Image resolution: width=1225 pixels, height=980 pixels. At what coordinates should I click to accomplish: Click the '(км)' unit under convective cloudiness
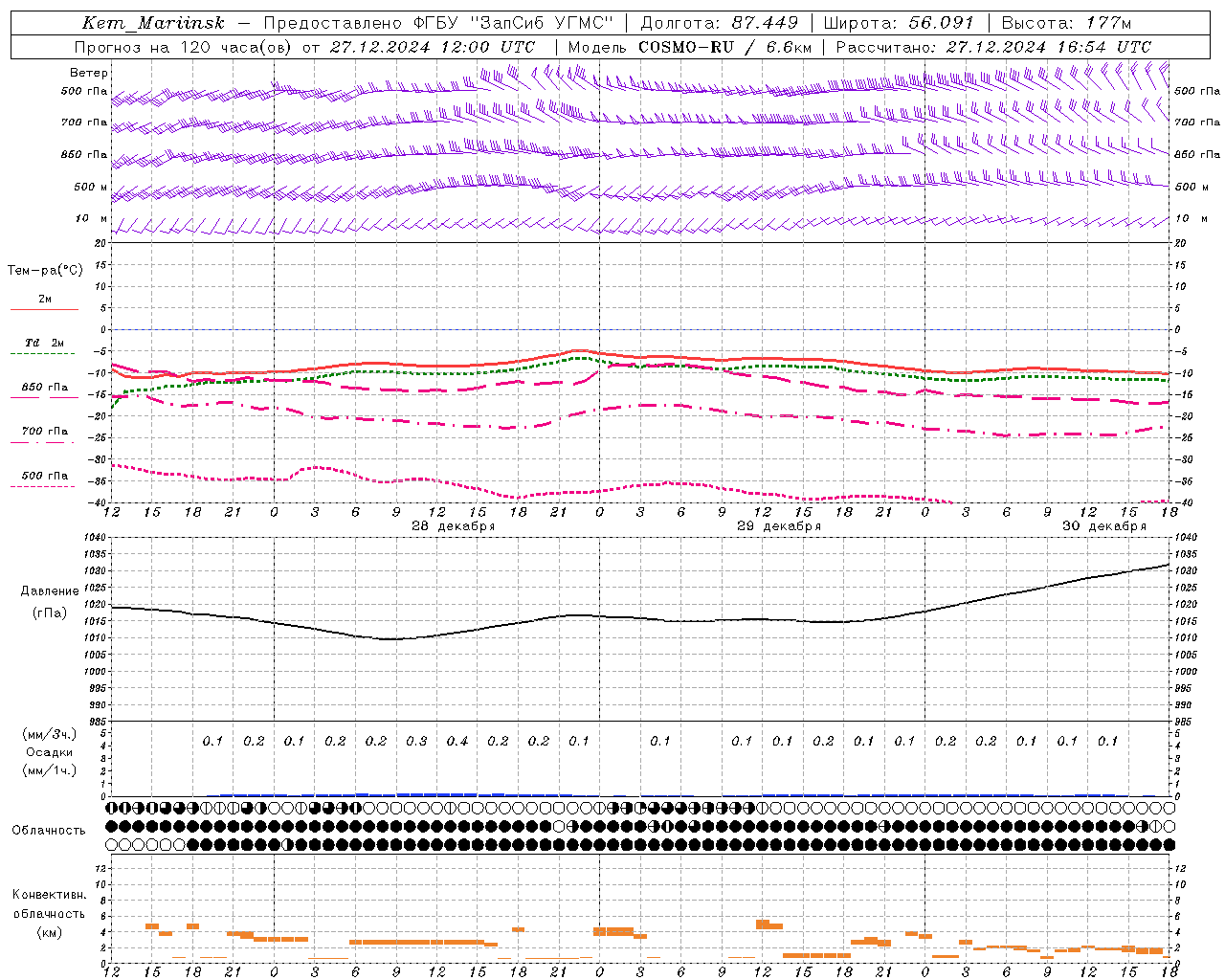[49, 932]
